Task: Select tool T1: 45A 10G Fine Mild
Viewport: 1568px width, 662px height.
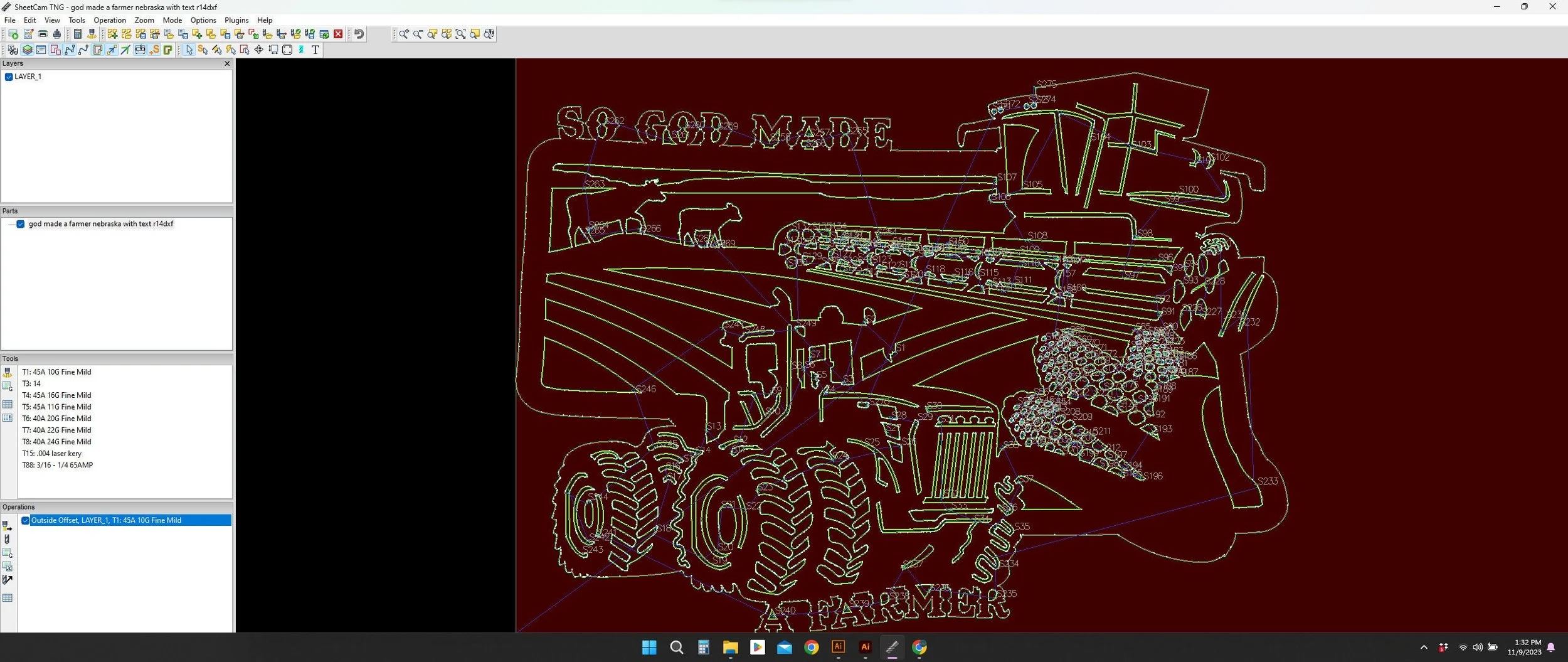Action: [x=56, y=372]
